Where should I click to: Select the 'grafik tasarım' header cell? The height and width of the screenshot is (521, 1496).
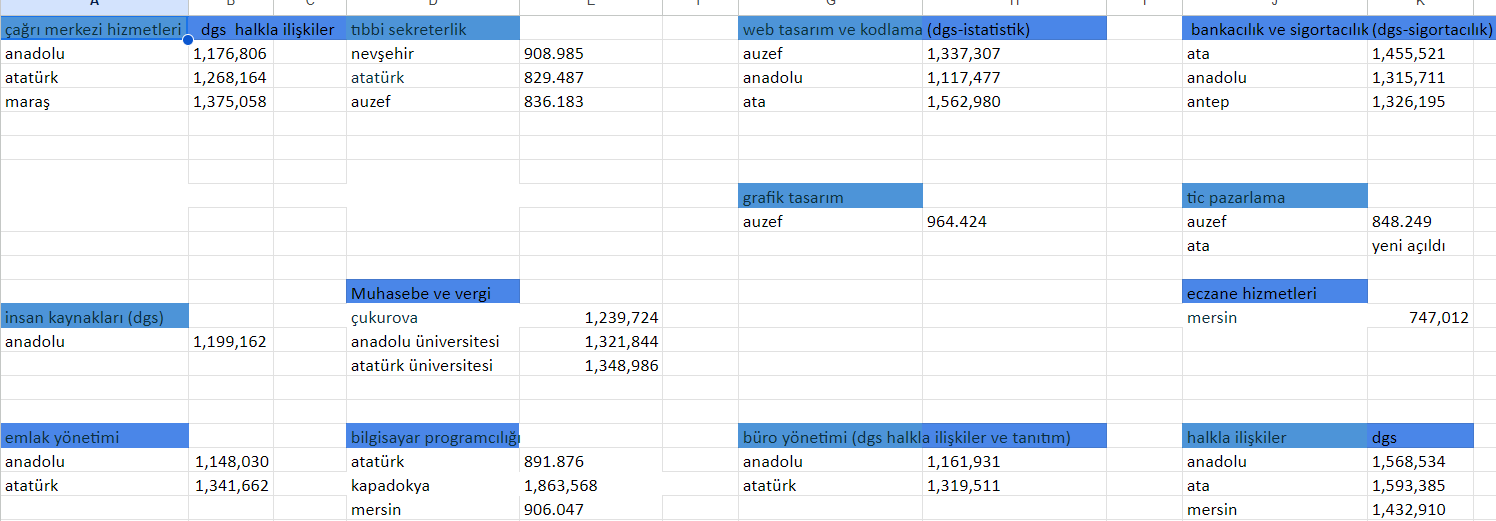pos(830,197)
